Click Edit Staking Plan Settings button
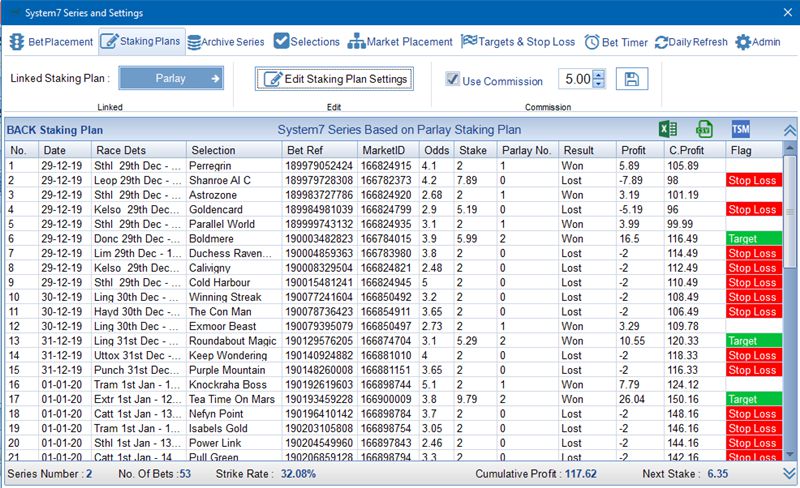 [334, 79]
